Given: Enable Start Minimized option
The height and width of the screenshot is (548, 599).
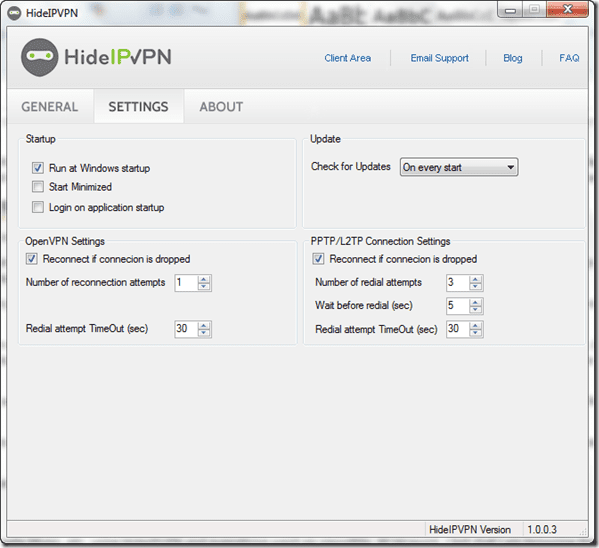Looking at the screenshot, I should pyautogui.click(x=37, y=186).
